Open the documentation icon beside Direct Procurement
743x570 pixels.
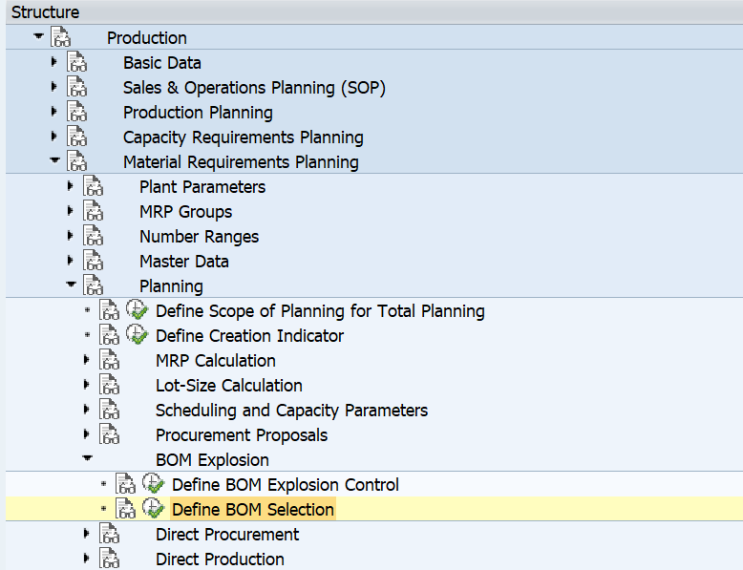click(109, 534)
